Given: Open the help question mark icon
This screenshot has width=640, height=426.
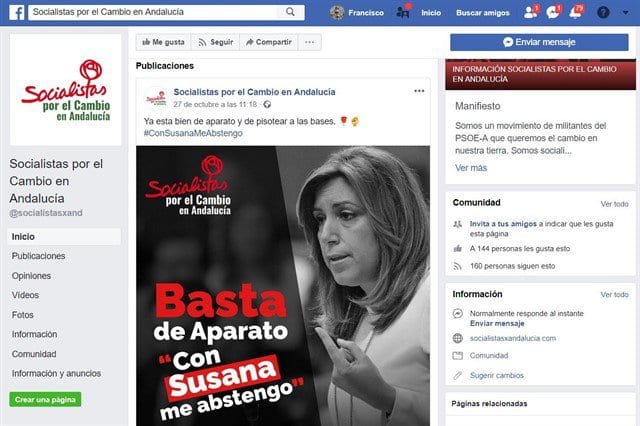Looking at the screenshot, I should tap(603, 13).
